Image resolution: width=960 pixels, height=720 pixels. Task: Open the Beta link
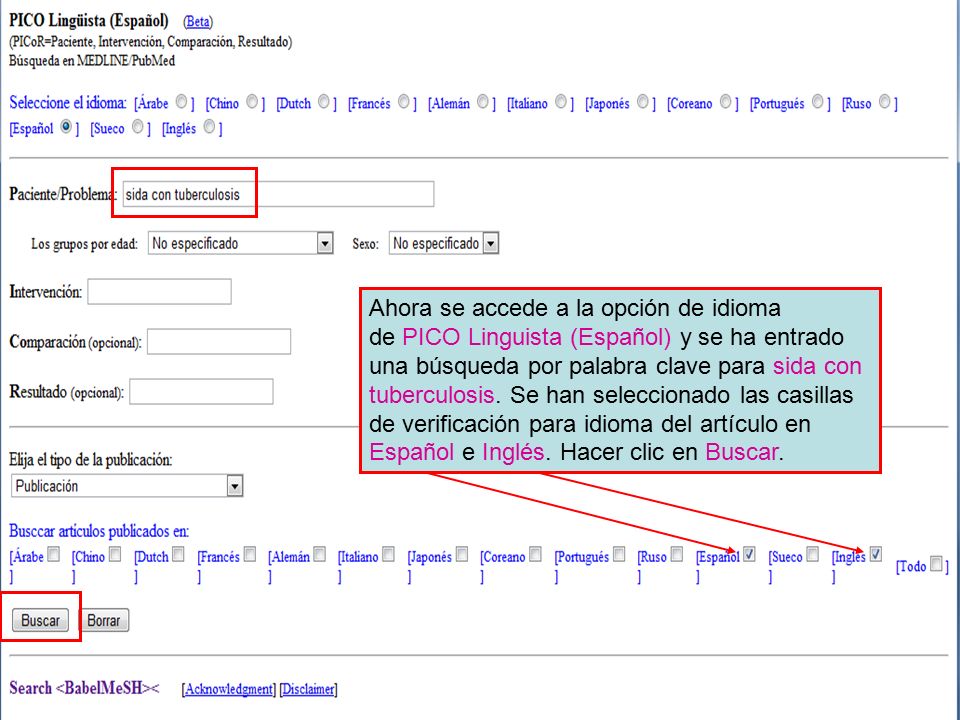click(x=198, y=21)
